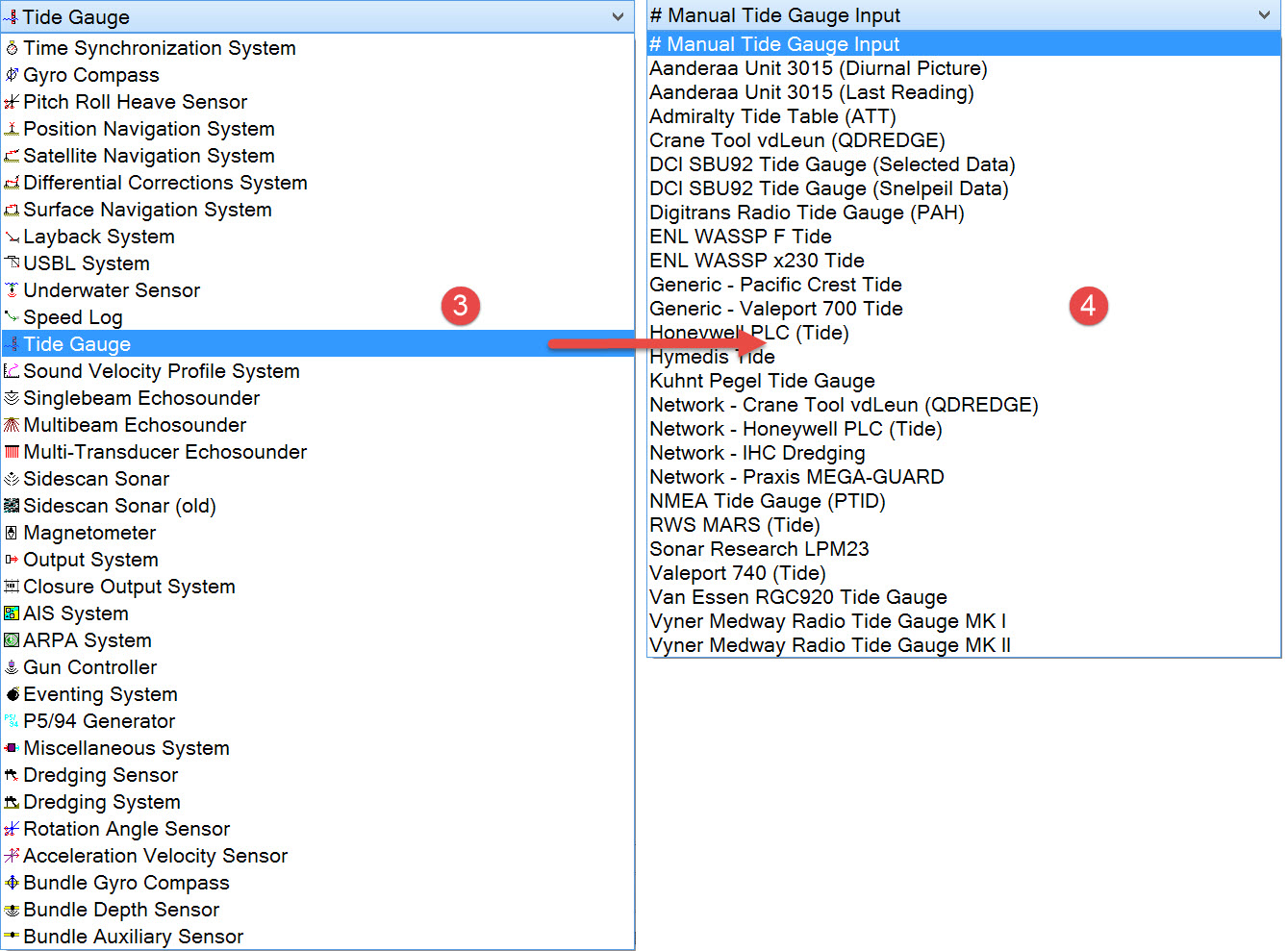This screenshot has width=1288, height=951.
Task: Click the Magnetometer icon
Action: coord(12,533)
